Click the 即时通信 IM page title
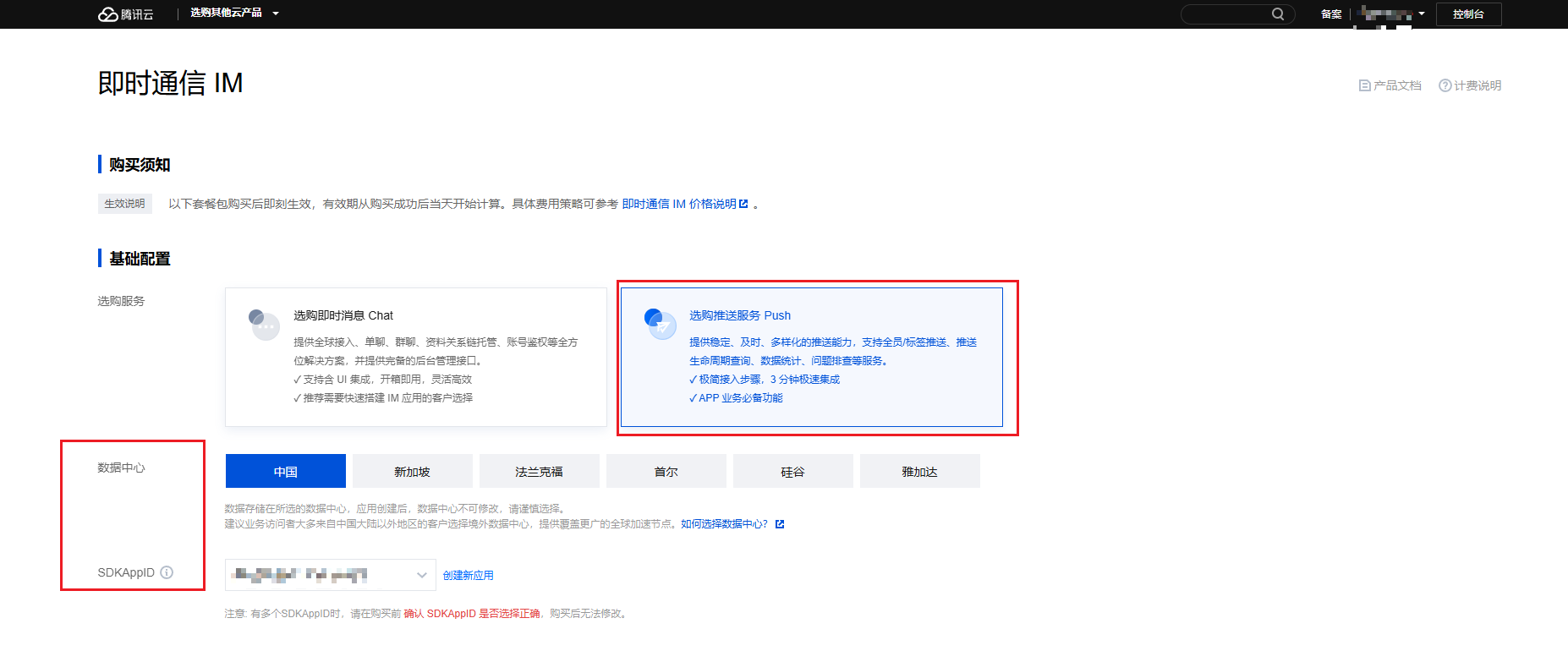 coord(171,83)
